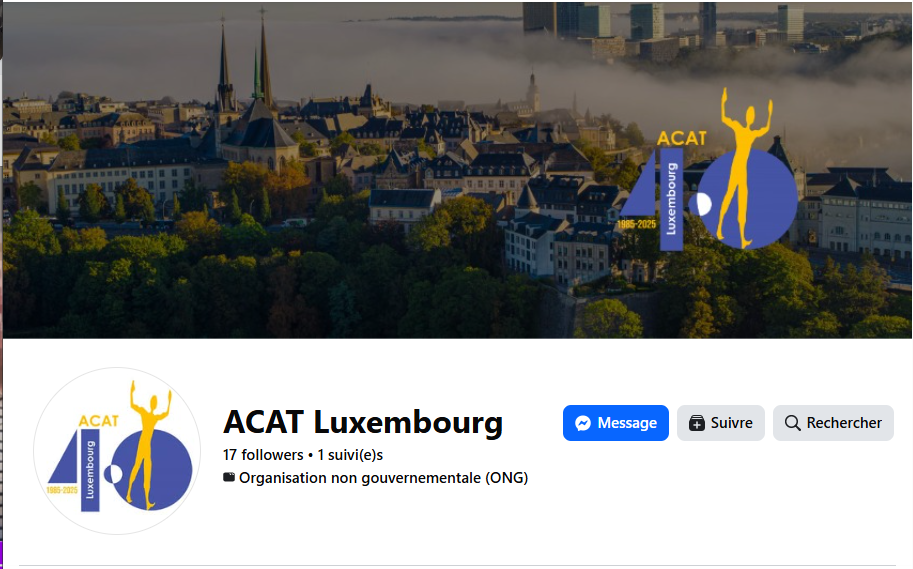
Task: Open page search with Rechercher button
Action: [833, 423]
